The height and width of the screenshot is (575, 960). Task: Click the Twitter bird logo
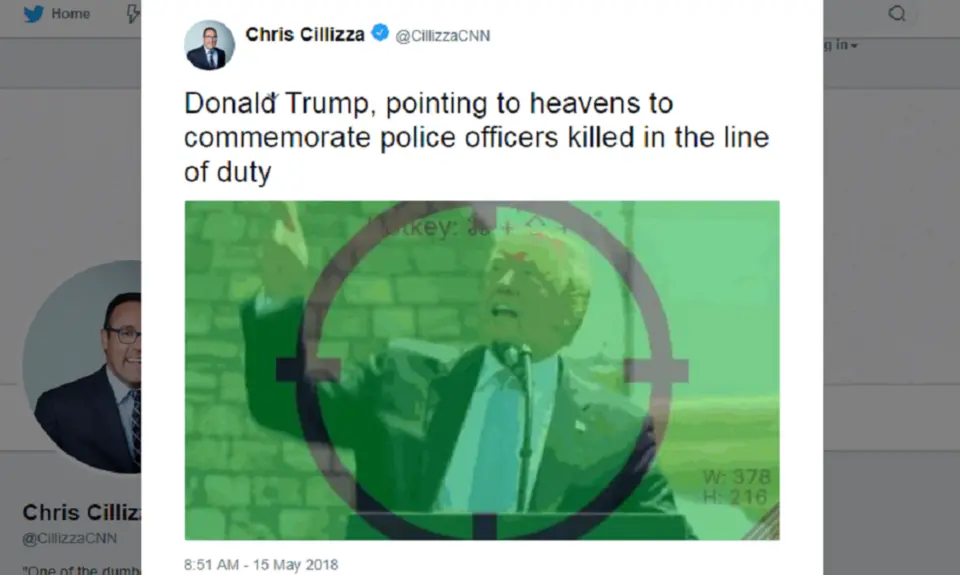pyautogui.click(x=34, y=13)
